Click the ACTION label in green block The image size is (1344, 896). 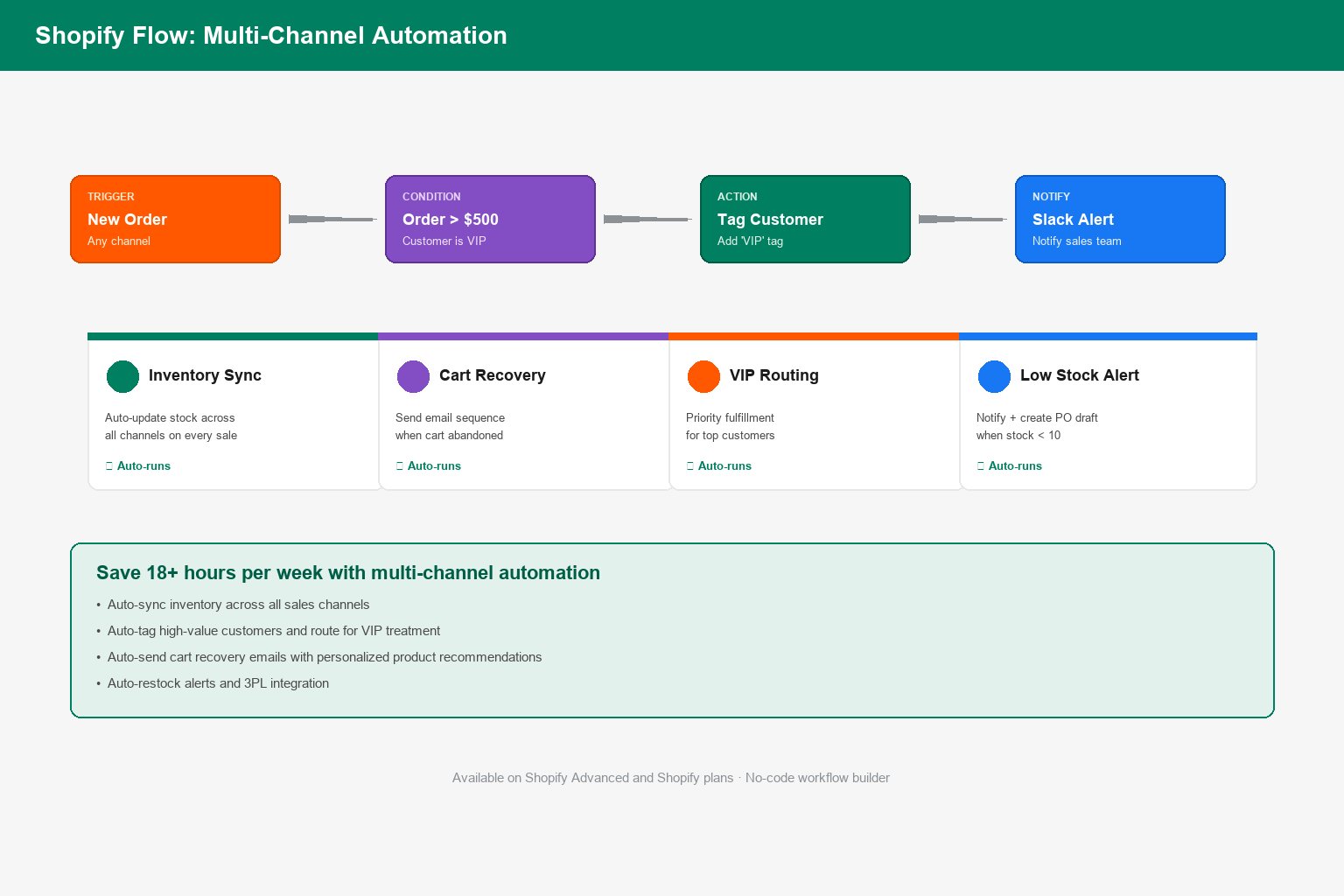tap(738, 197)
